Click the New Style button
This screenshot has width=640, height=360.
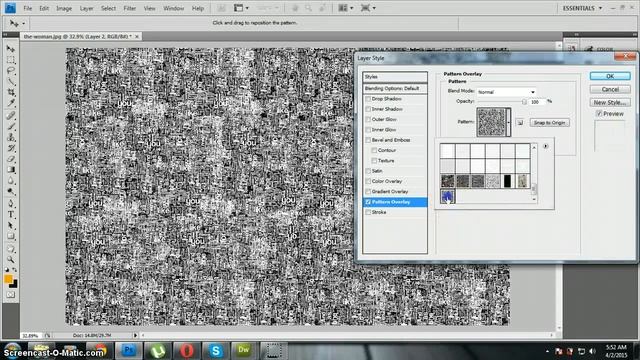tap(610, 102)
